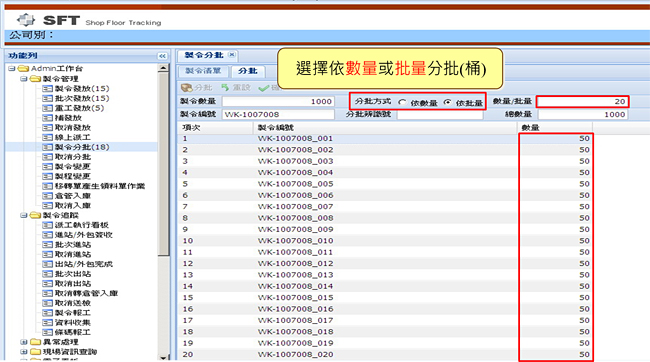Viewport: 650px width, 362px height.
Task: Collapse the 製令追蹤 folder
Action: point(24,215)
